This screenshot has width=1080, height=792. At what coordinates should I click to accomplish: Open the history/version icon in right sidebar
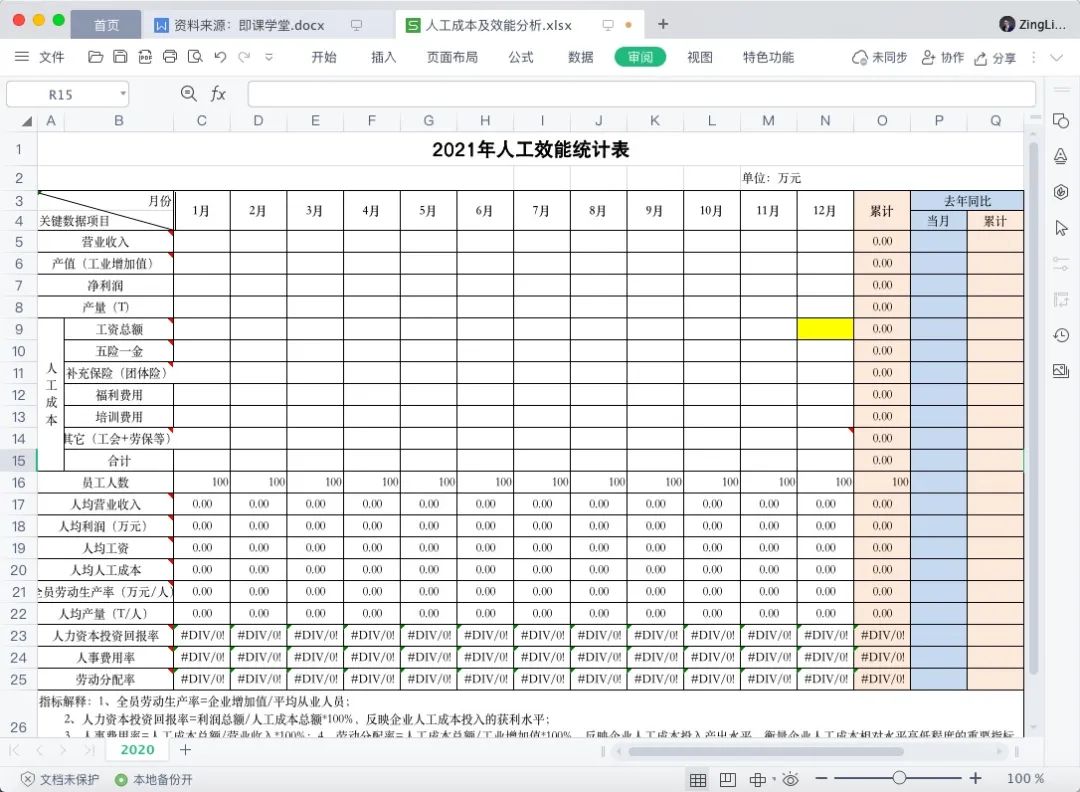coord(1061,336)
